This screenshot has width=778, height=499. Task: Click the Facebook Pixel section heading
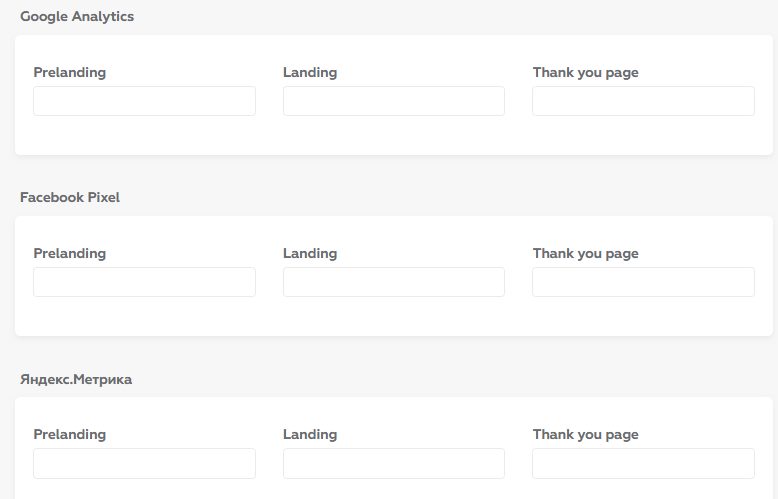coord(70,198)
